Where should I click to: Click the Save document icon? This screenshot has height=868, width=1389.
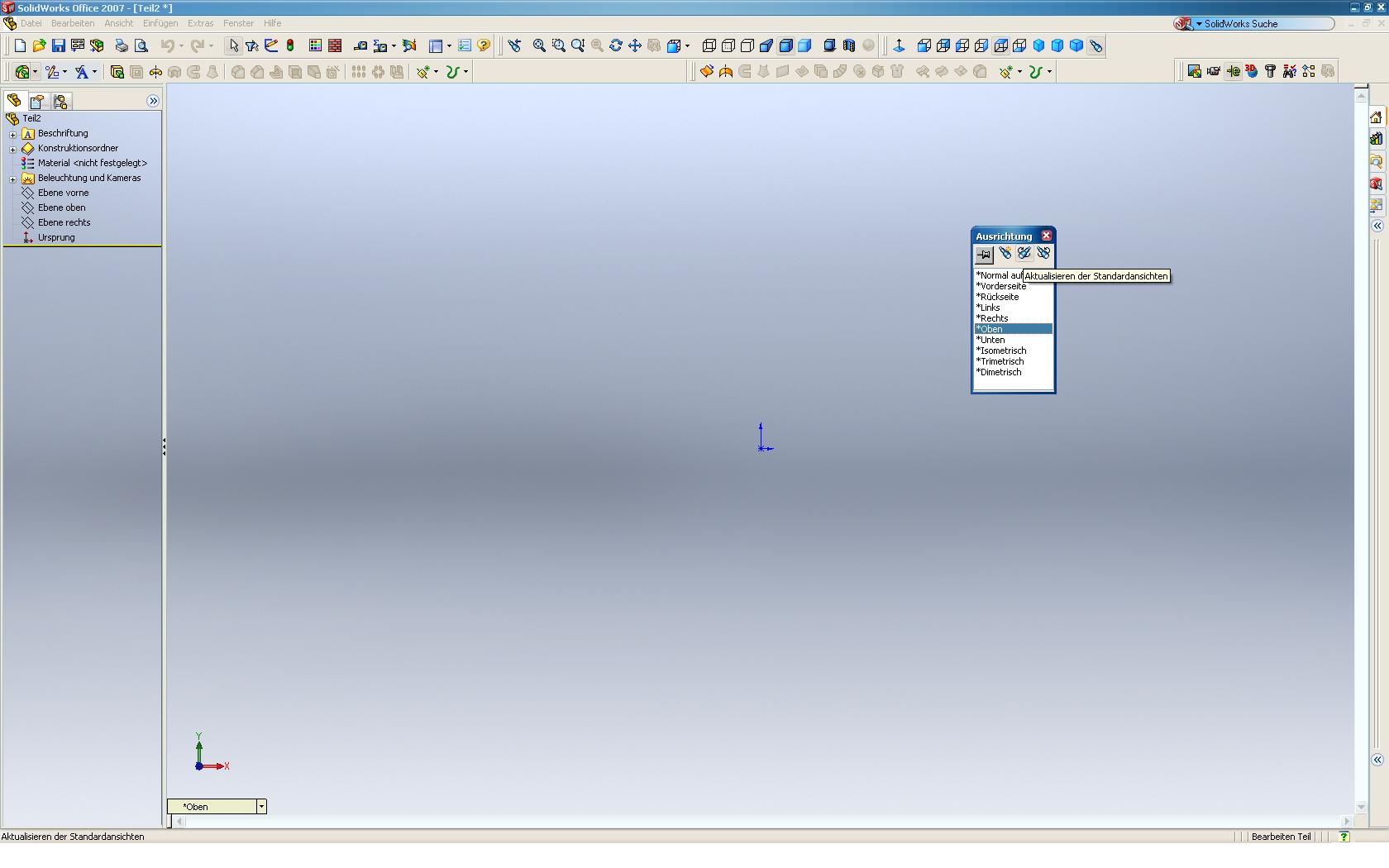pos(58,46)
